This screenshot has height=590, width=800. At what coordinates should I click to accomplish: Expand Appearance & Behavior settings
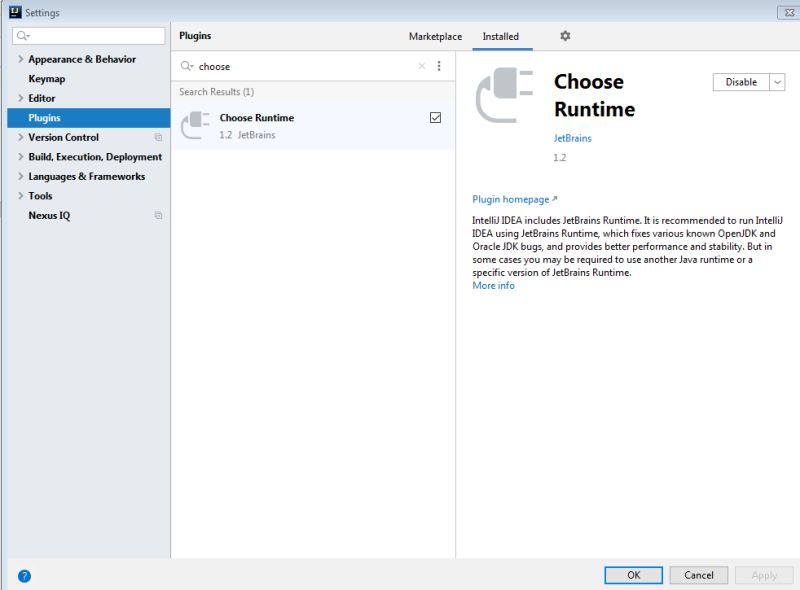click(x=20, y=59)
